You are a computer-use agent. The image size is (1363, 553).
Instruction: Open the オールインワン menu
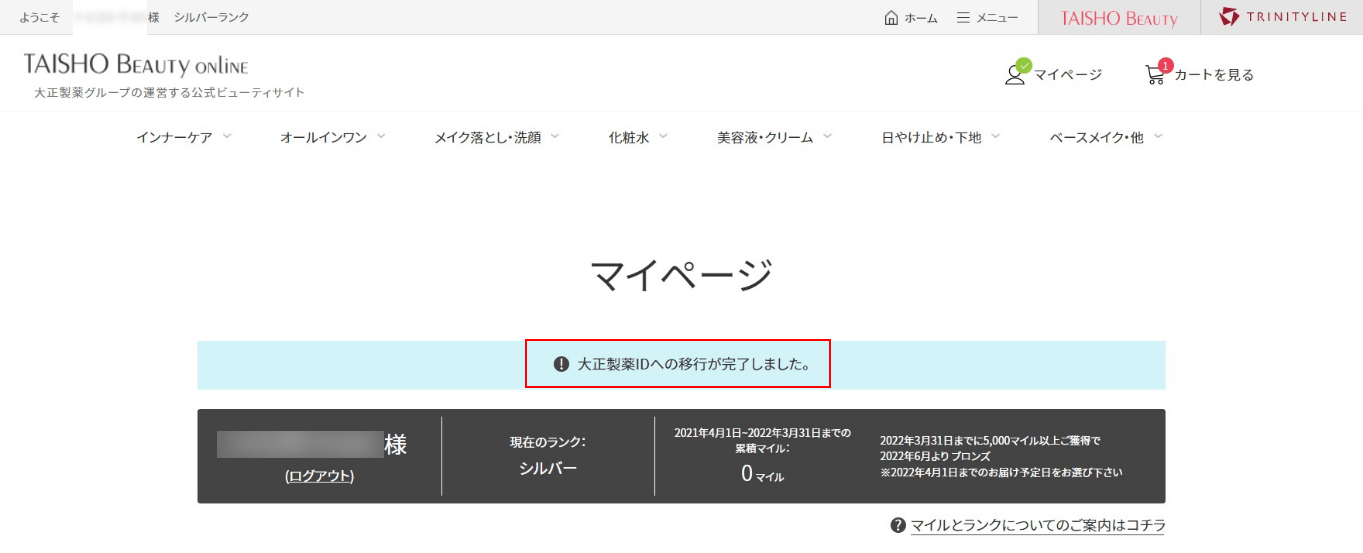(323, 138)
